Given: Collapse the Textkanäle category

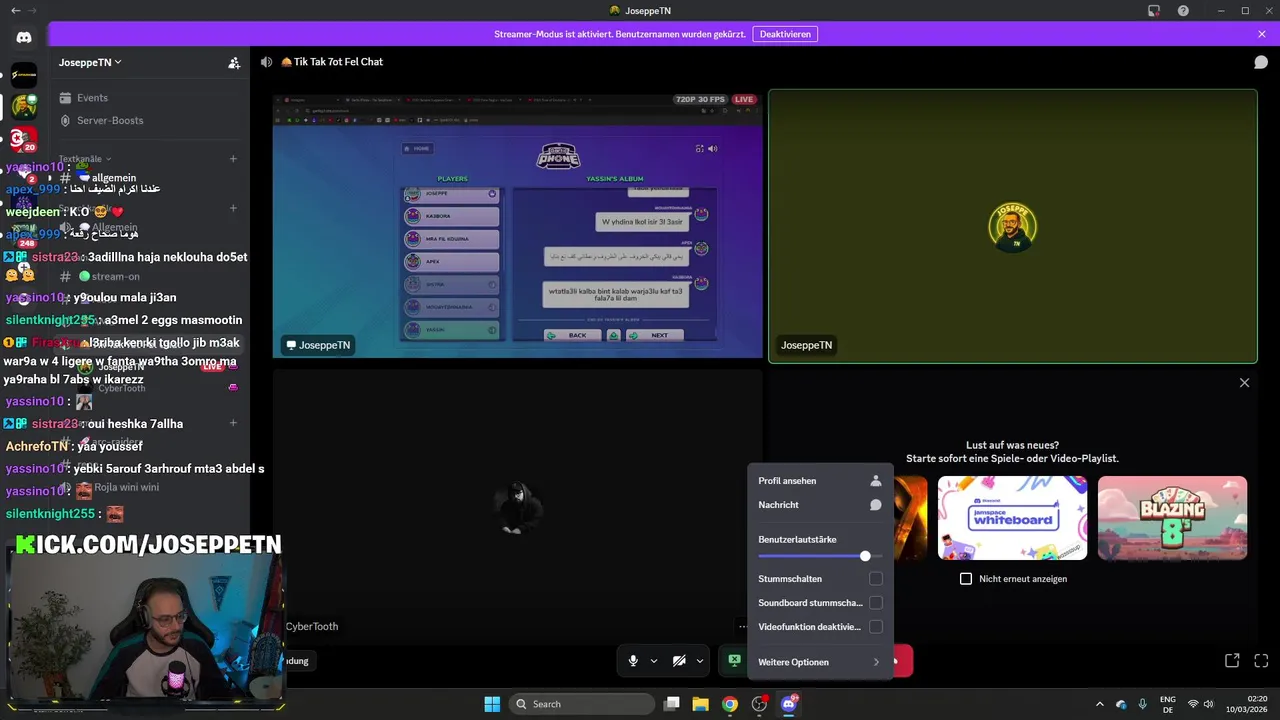Looking at the screenshot, I should click(x=85, y=159).
